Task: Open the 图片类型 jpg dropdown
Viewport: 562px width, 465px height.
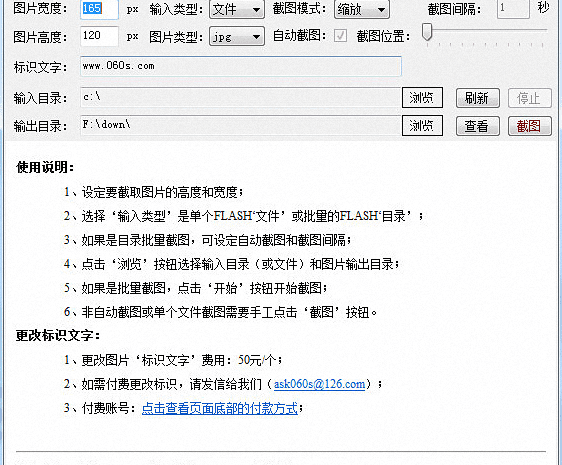Action: 237,36
